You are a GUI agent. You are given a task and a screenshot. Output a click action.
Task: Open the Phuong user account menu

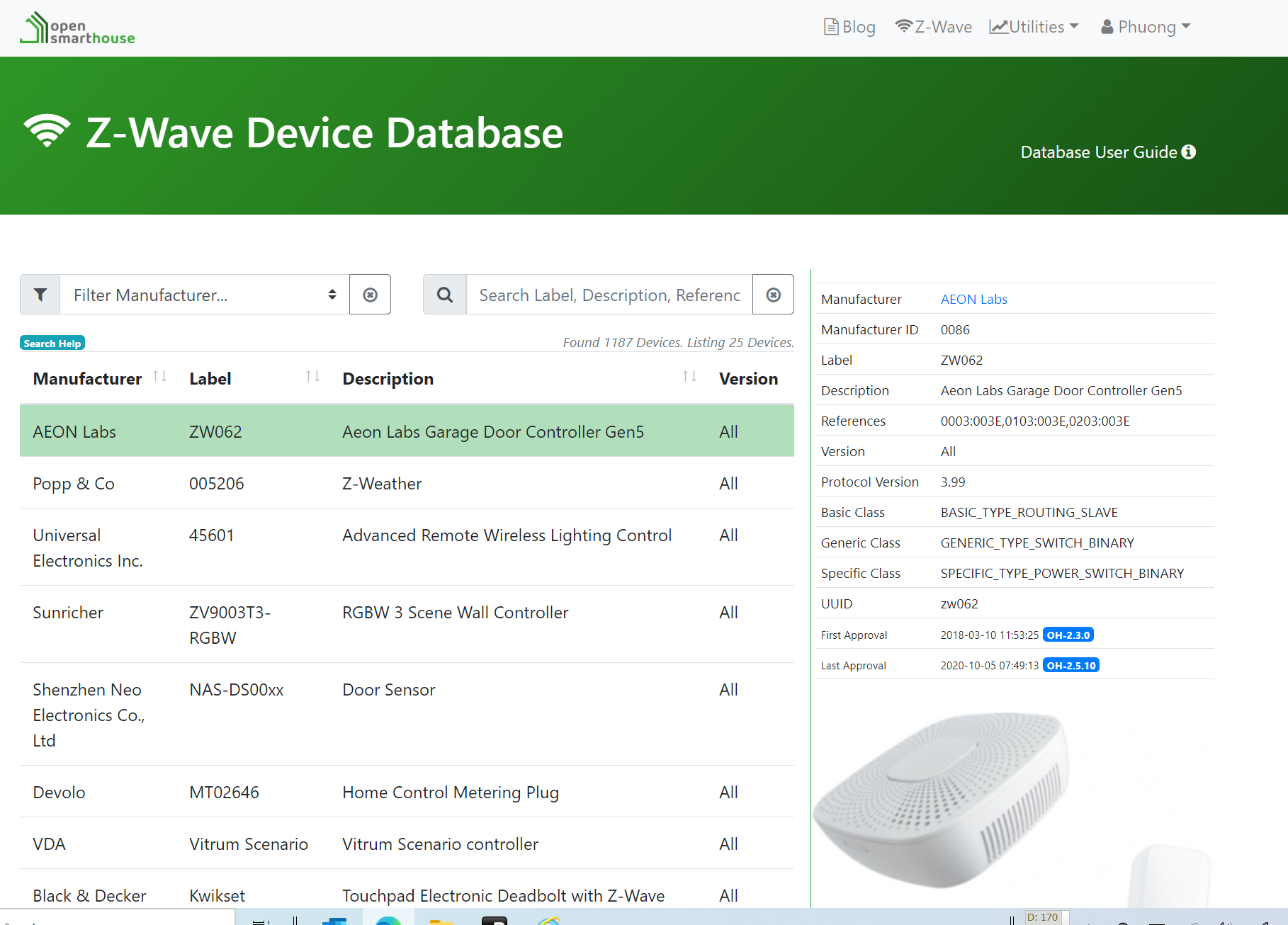point(1146,27)
